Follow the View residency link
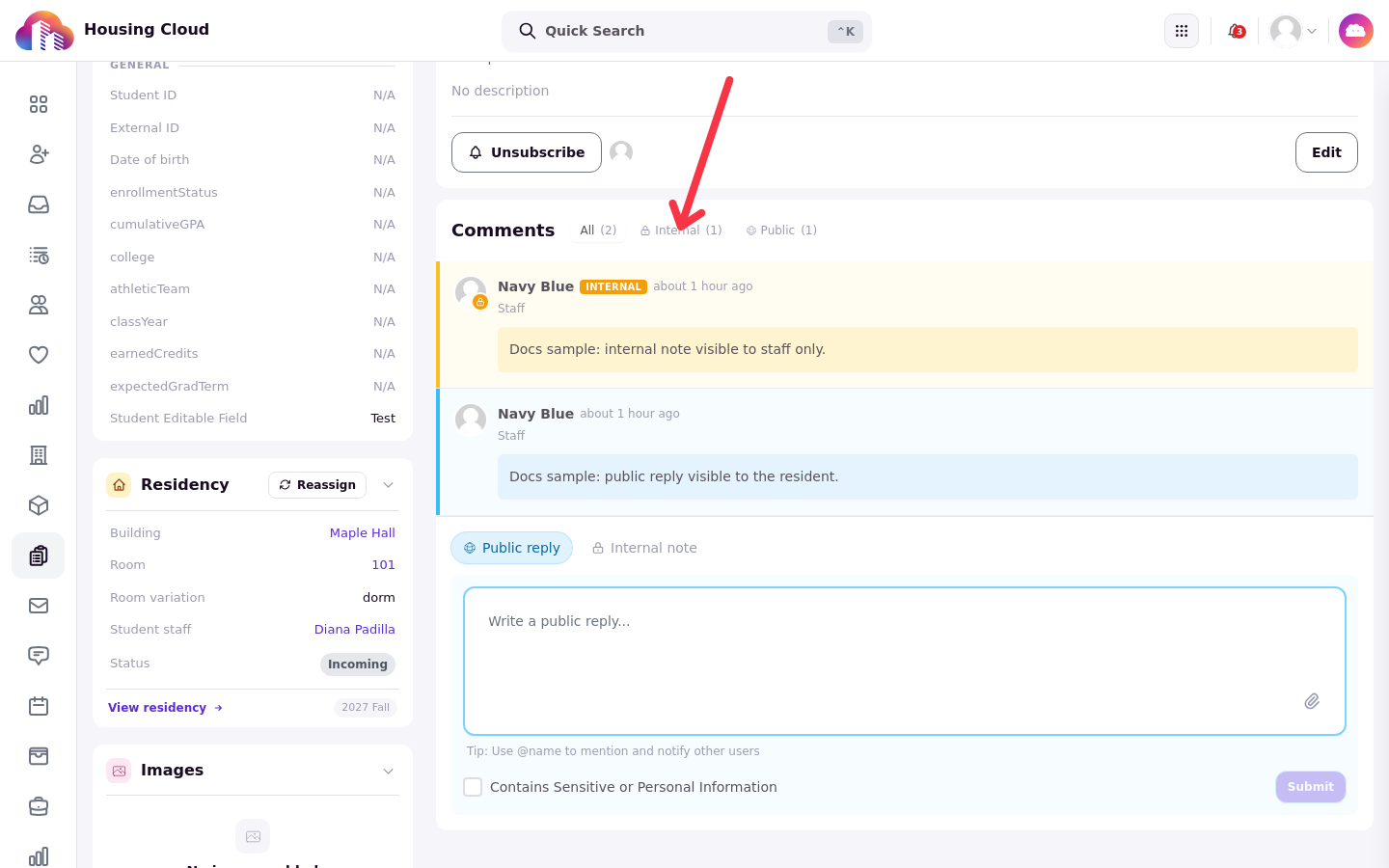Screen dimensions: 1389x868 click(165, 708)
